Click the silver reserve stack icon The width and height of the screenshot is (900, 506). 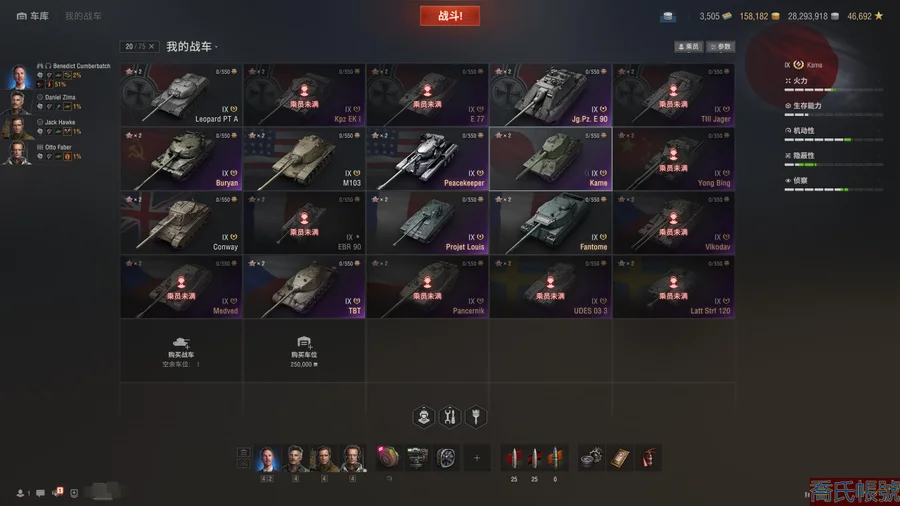point(668,16)
